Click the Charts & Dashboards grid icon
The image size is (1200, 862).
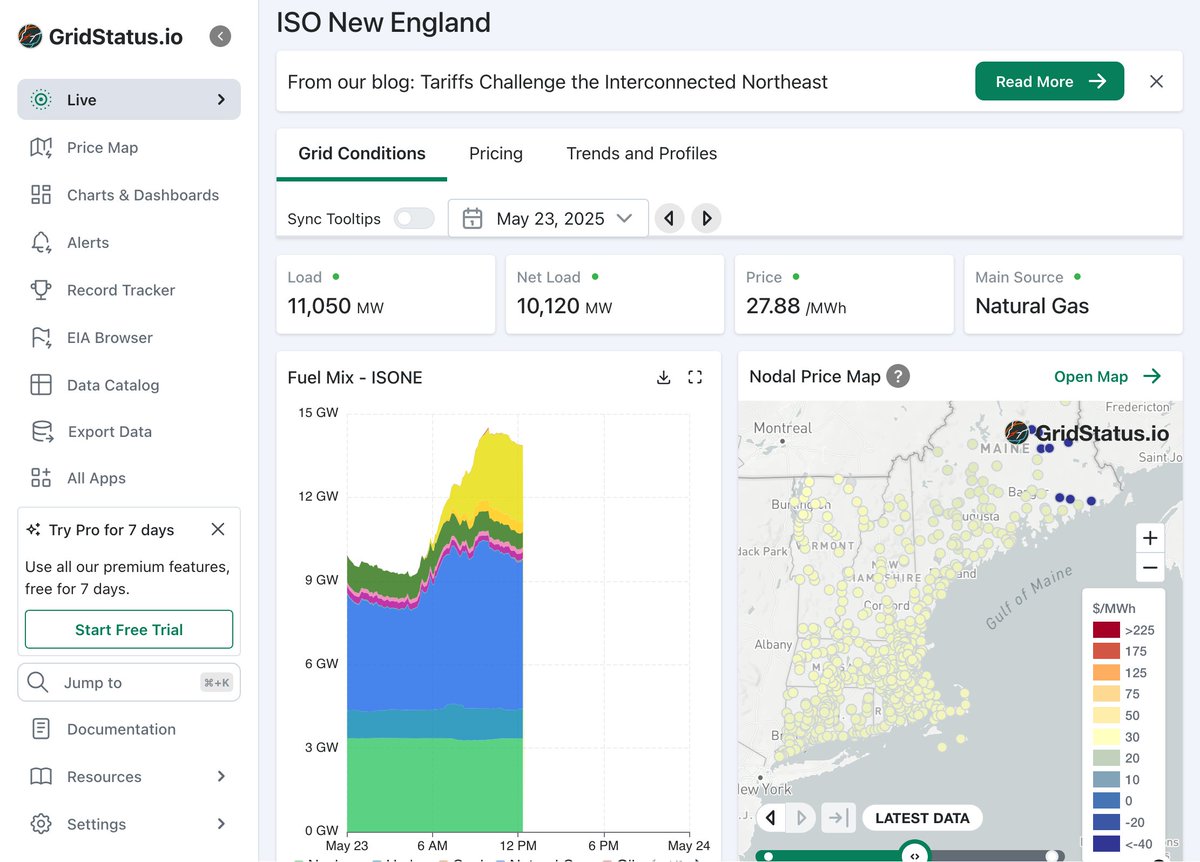[41, 195]
